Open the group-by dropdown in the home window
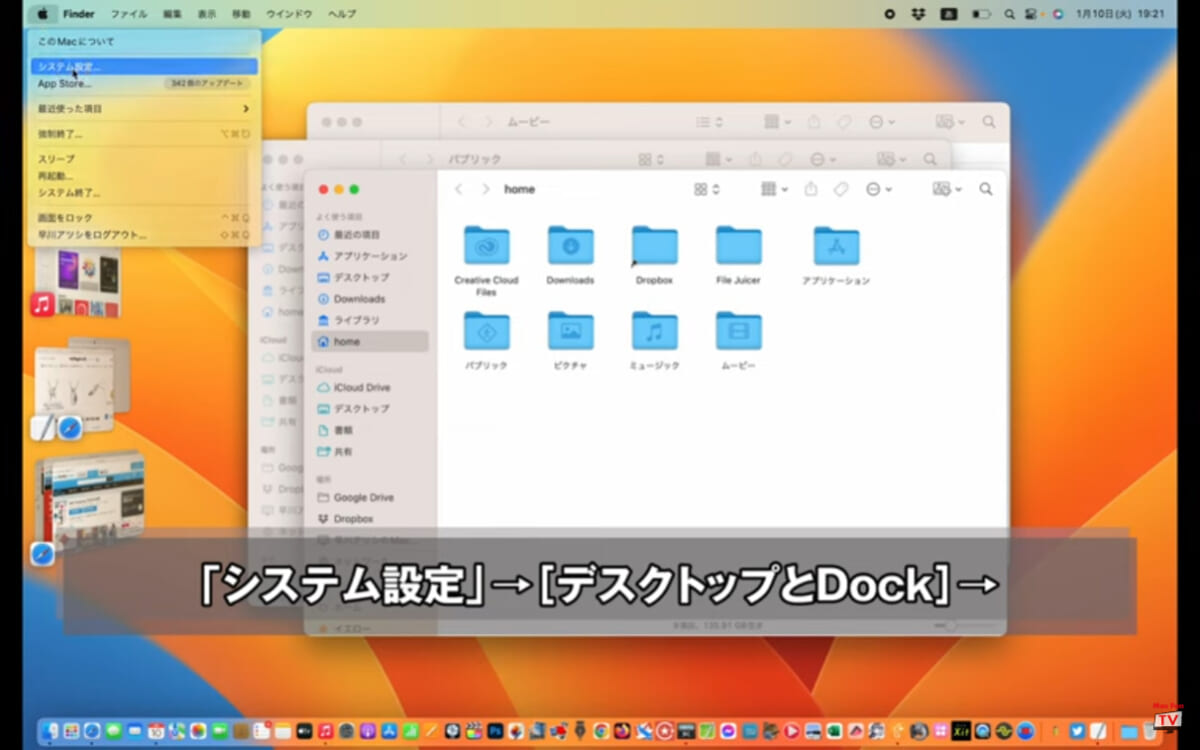1200x750 pixels. click(x=775, y=189)
